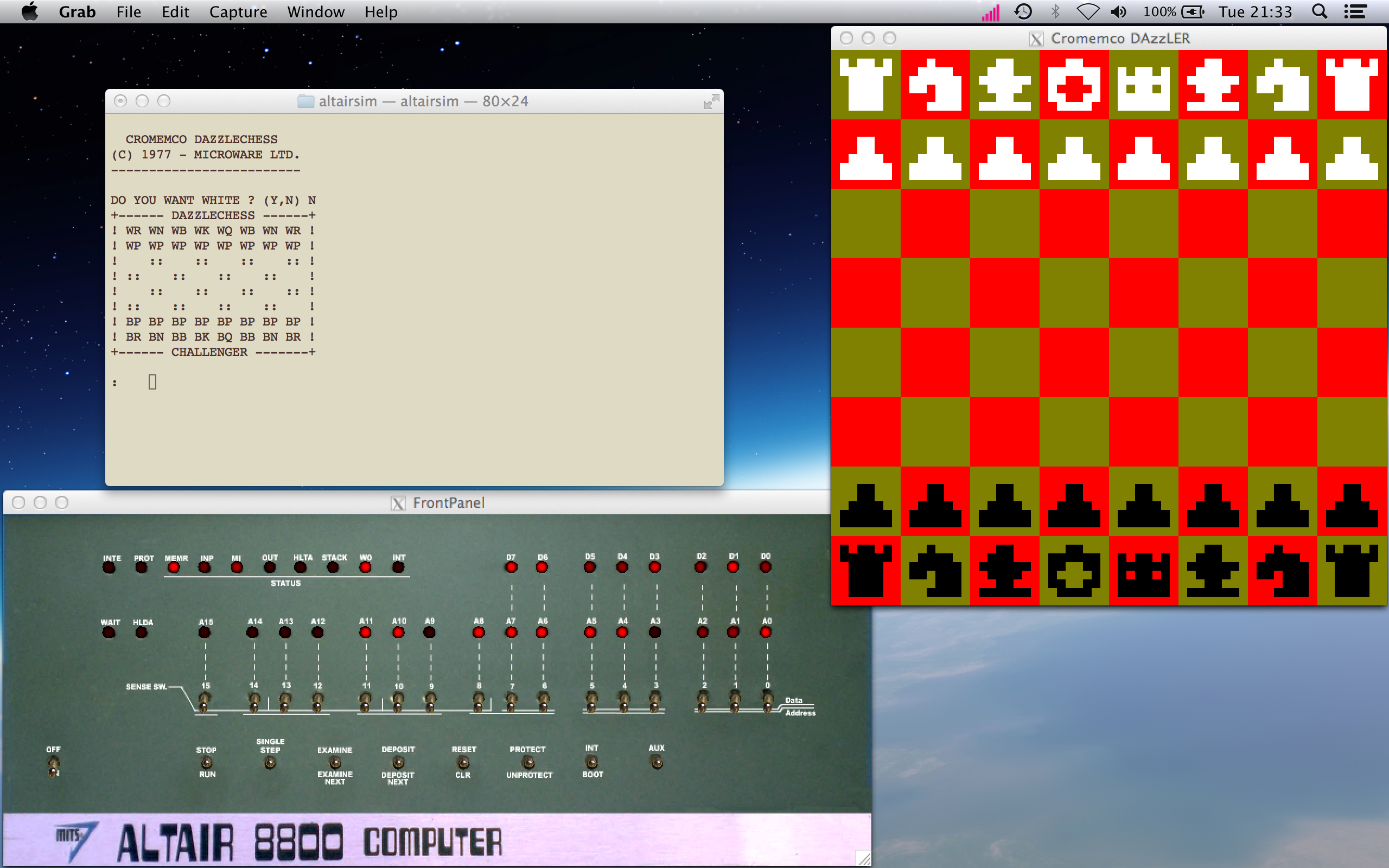Toggle the SINGLE STEP switch

pyautogui.click(x=269, y=763)
